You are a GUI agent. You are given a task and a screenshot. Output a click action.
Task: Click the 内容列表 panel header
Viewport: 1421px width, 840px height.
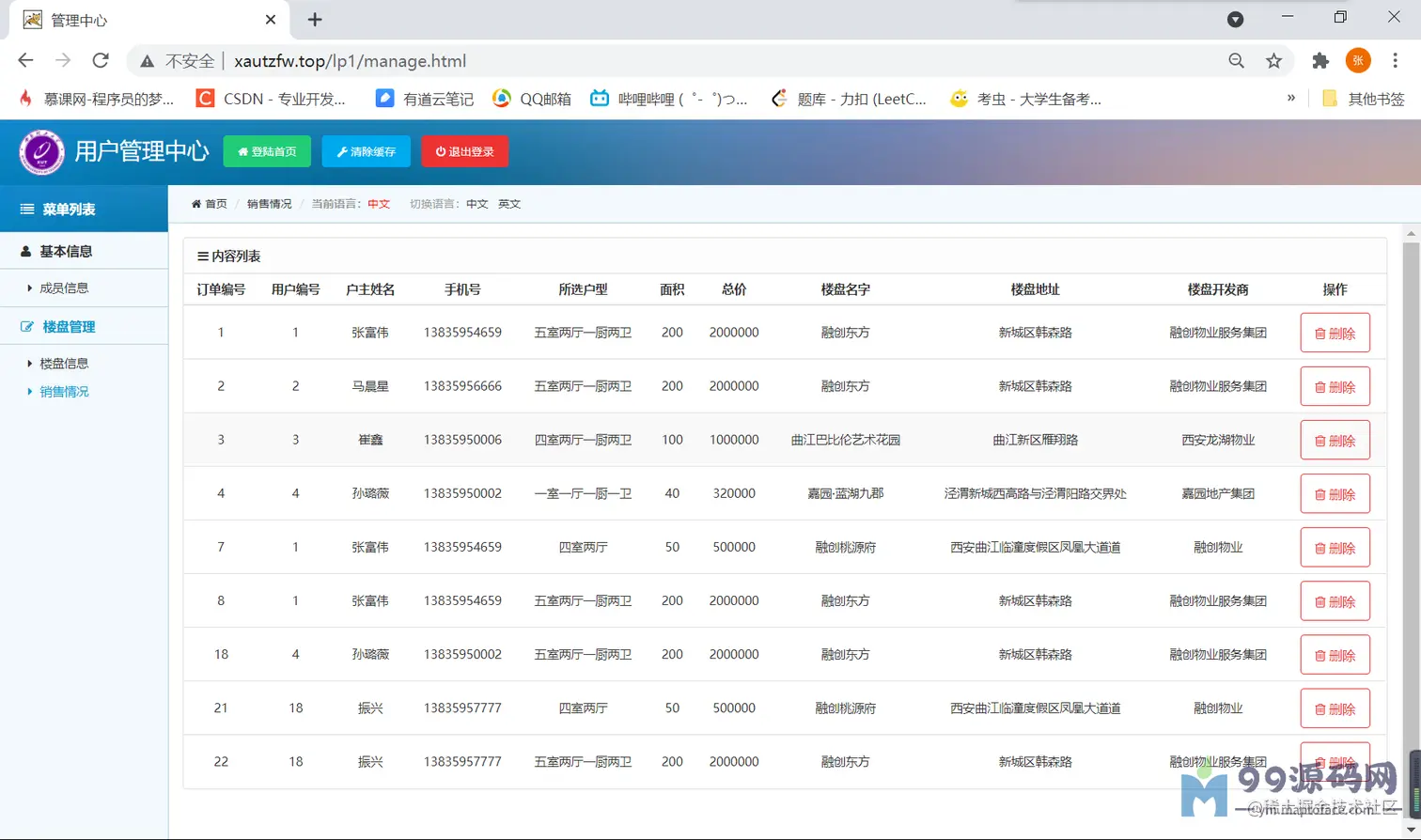pos(785,256)
